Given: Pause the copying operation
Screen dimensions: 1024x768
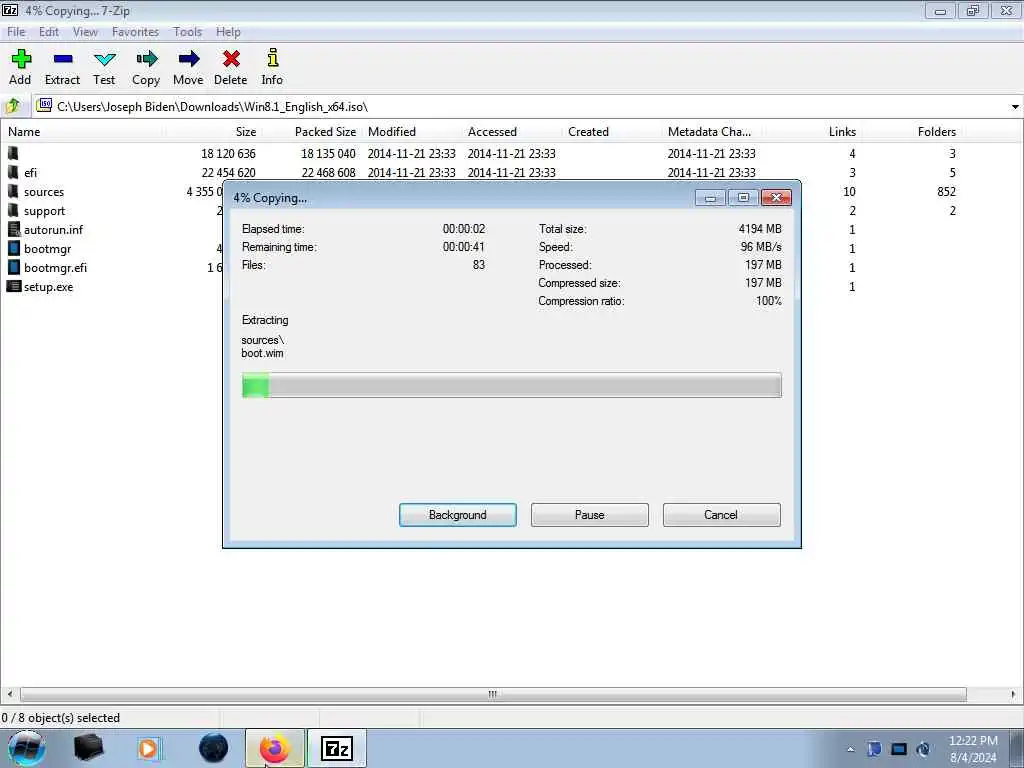Looking at the screenshot, I should [x=590, y=515].
